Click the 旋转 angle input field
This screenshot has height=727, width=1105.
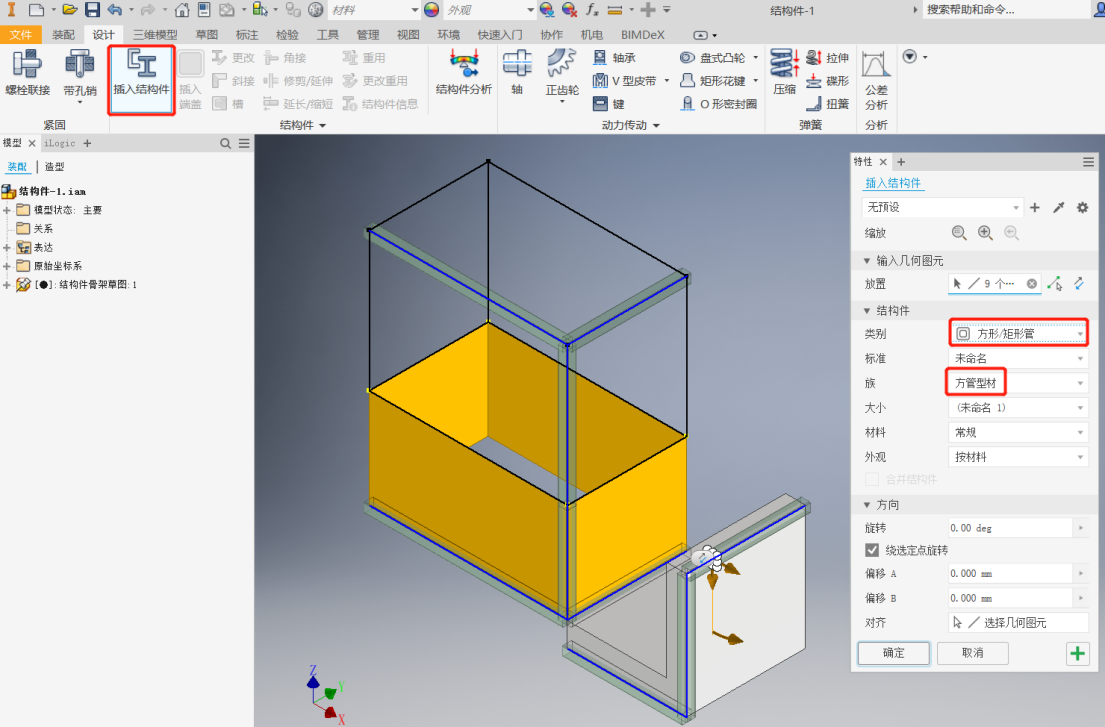tap(1011, 528)
